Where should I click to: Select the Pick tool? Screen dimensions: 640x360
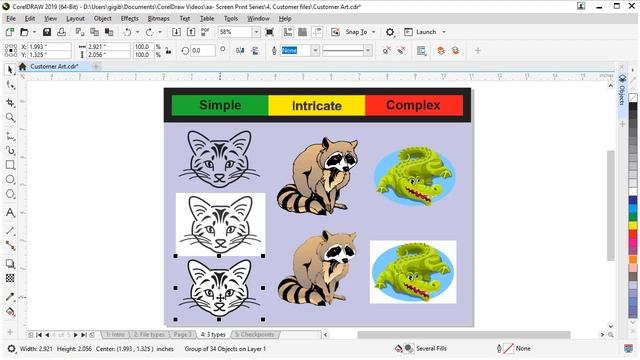click(x=10, y=70)
